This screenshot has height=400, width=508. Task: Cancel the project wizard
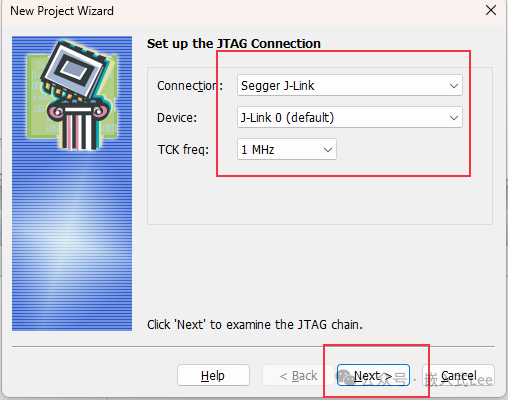pyautogui.click(x=458, y=375)
